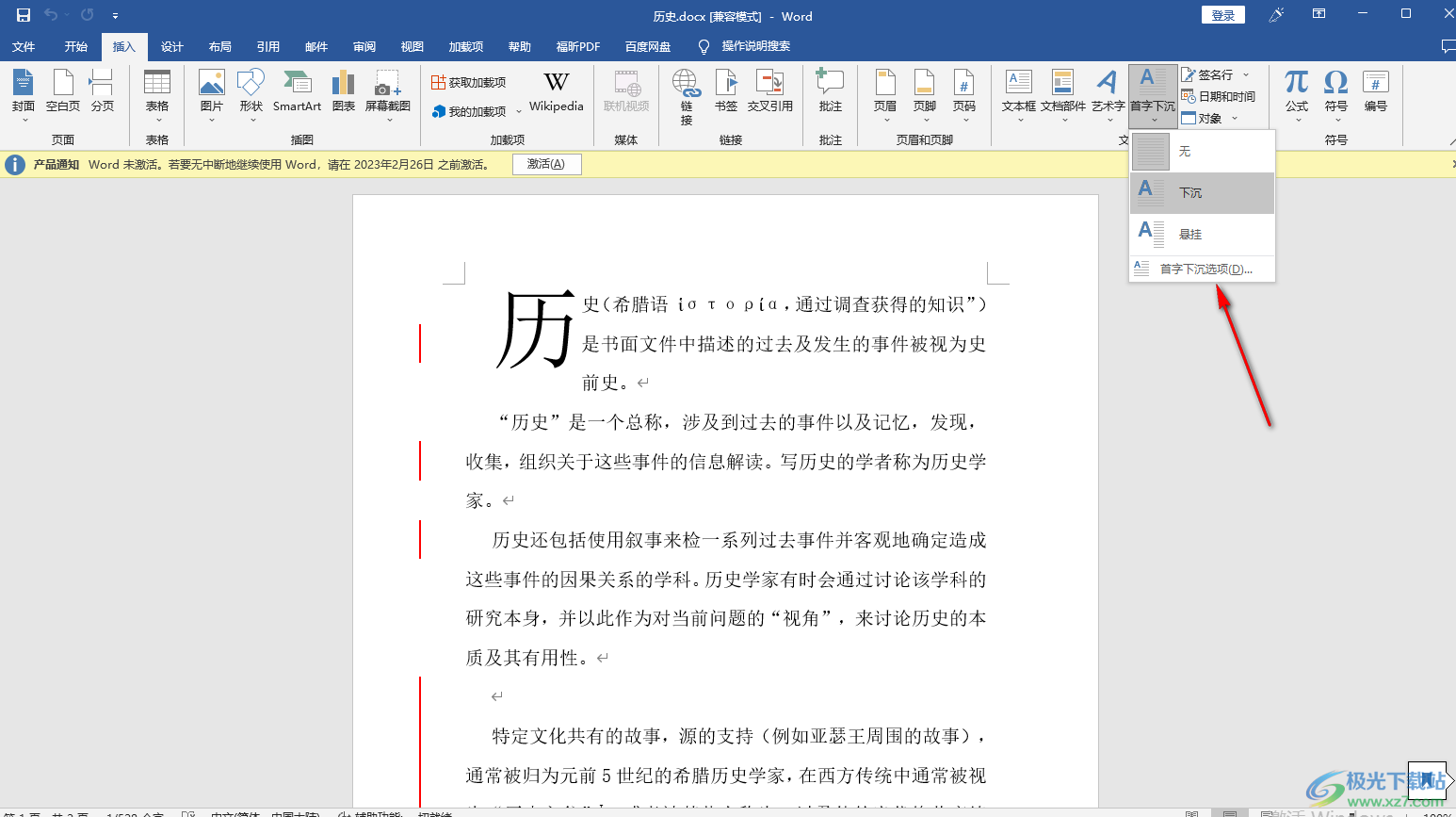Expand the Object (对象) dropdown arrow
Screen dimensions: 1456x817
(1235, 118)
